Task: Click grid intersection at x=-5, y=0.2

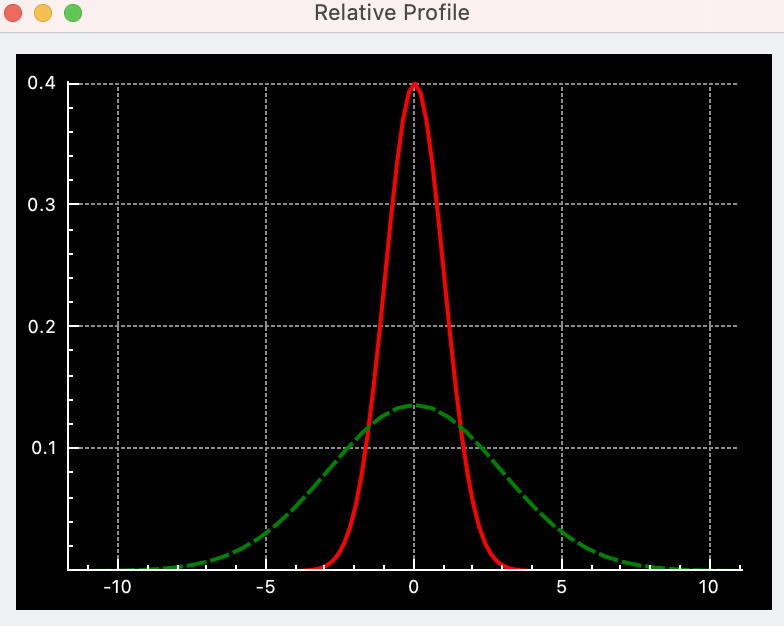Action: pyautogui.click(x=266, y=326)
